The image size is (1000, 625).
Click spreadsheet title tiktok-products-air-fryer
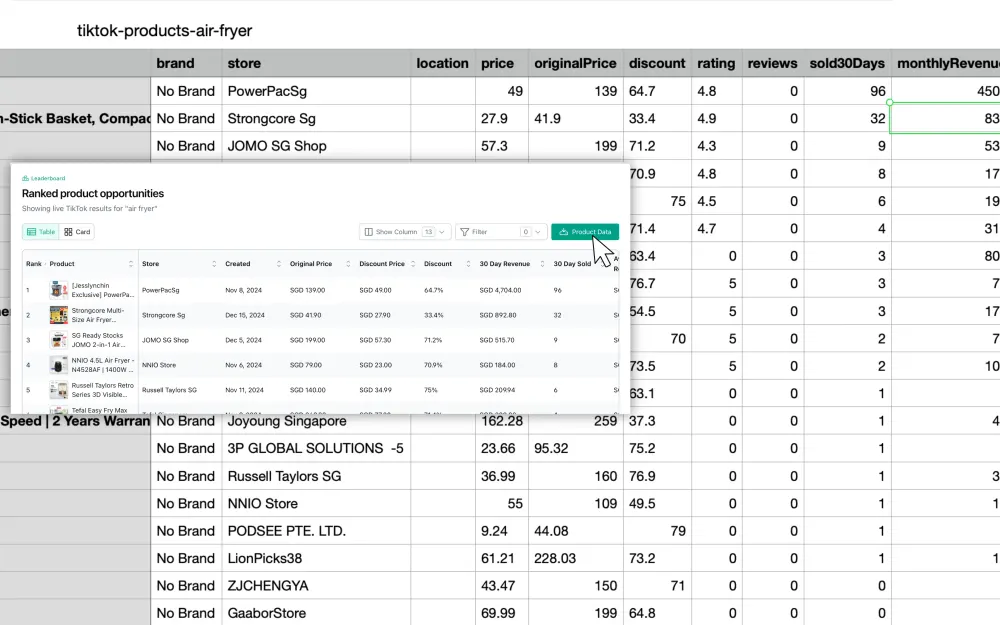tap(165, 31)
